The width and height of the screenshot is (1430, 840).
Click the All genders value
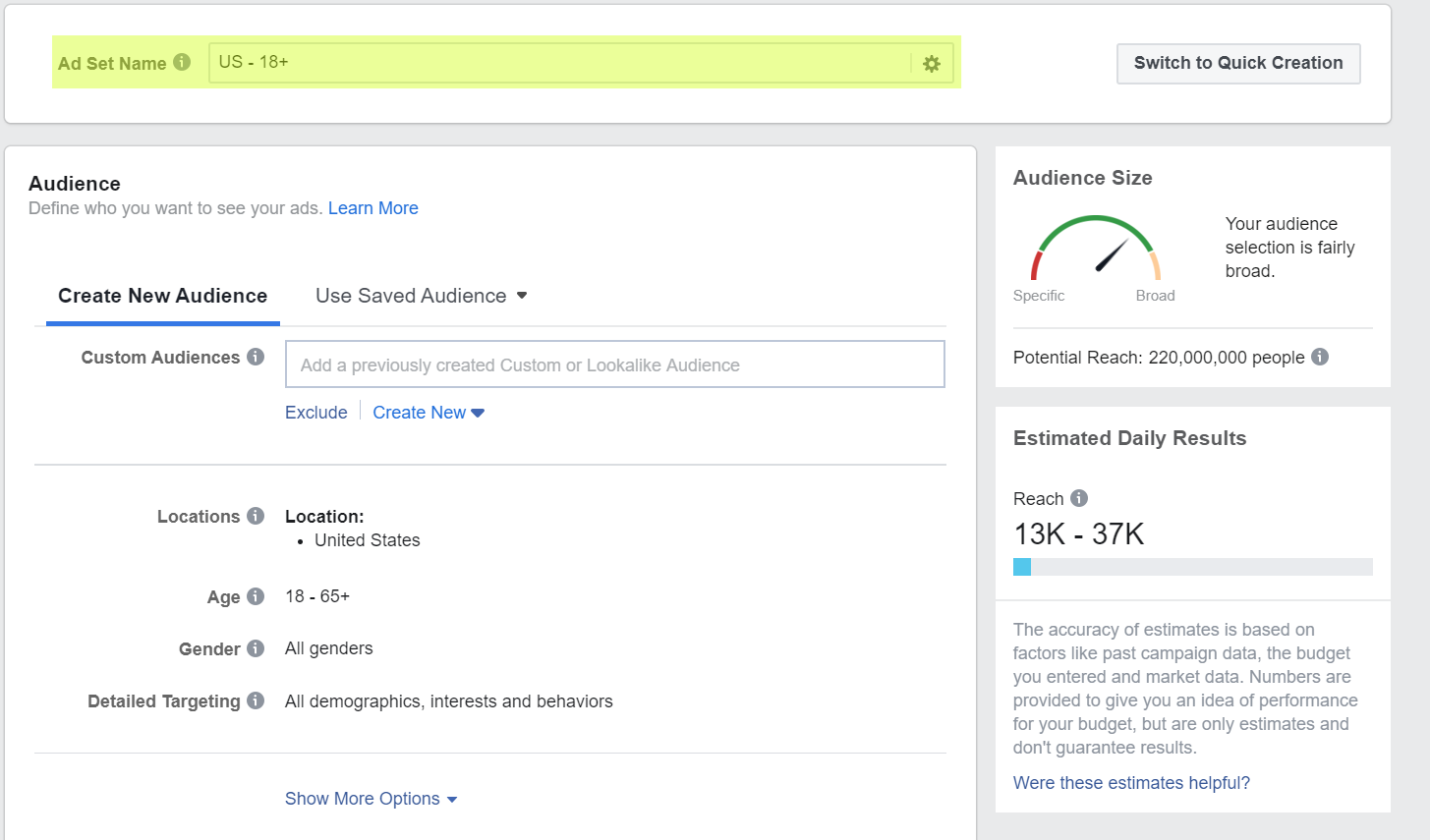click(x=329, y=648)
